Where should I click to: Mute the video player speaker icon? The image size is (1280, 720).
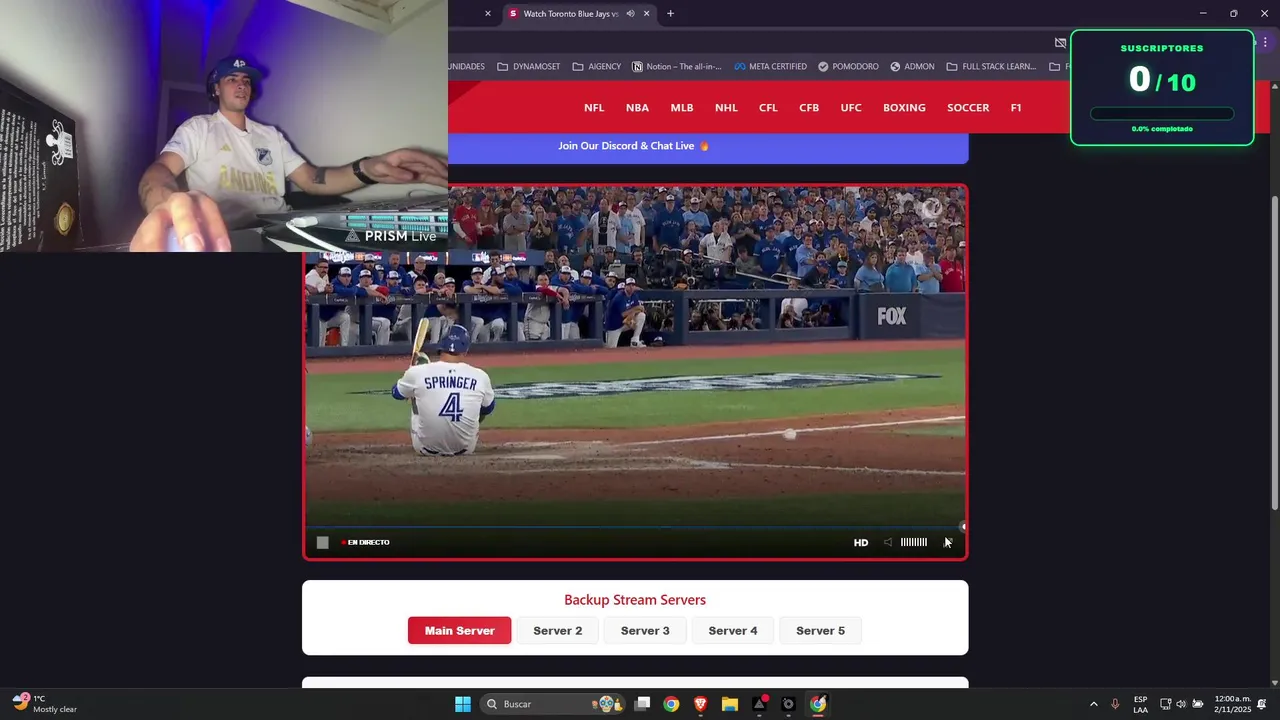pyautogui.click(x=887, y=542)
